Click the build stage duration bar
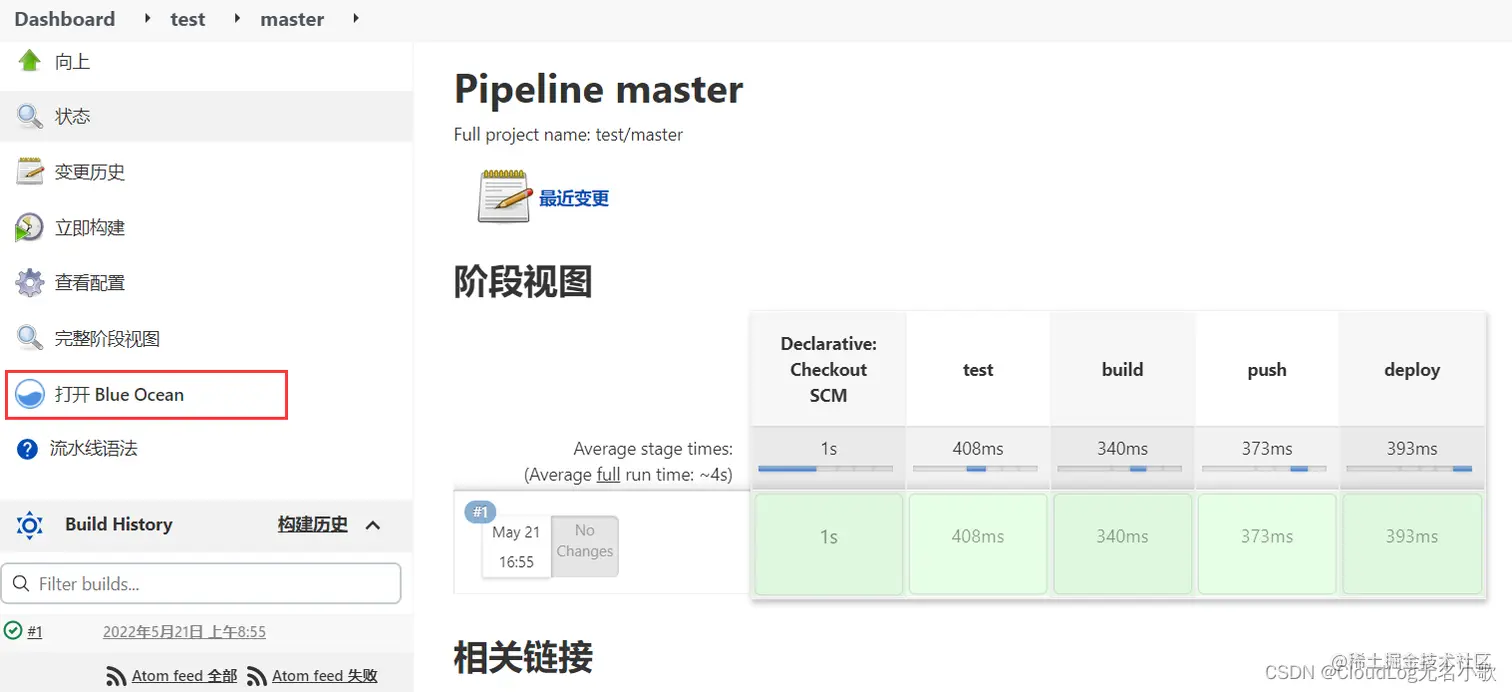Screen dimensions: 1512x692 pos(1122,468)
